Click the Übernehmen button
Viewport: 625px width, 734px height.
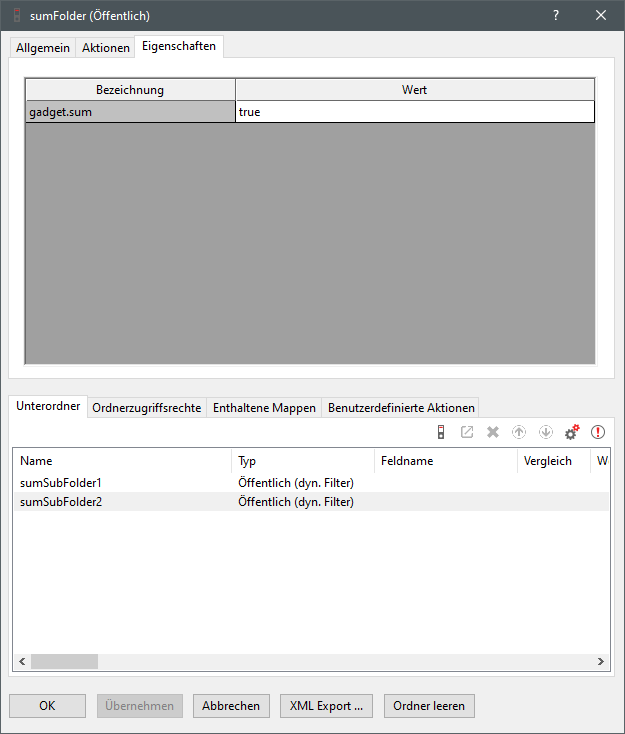(140, 705)
